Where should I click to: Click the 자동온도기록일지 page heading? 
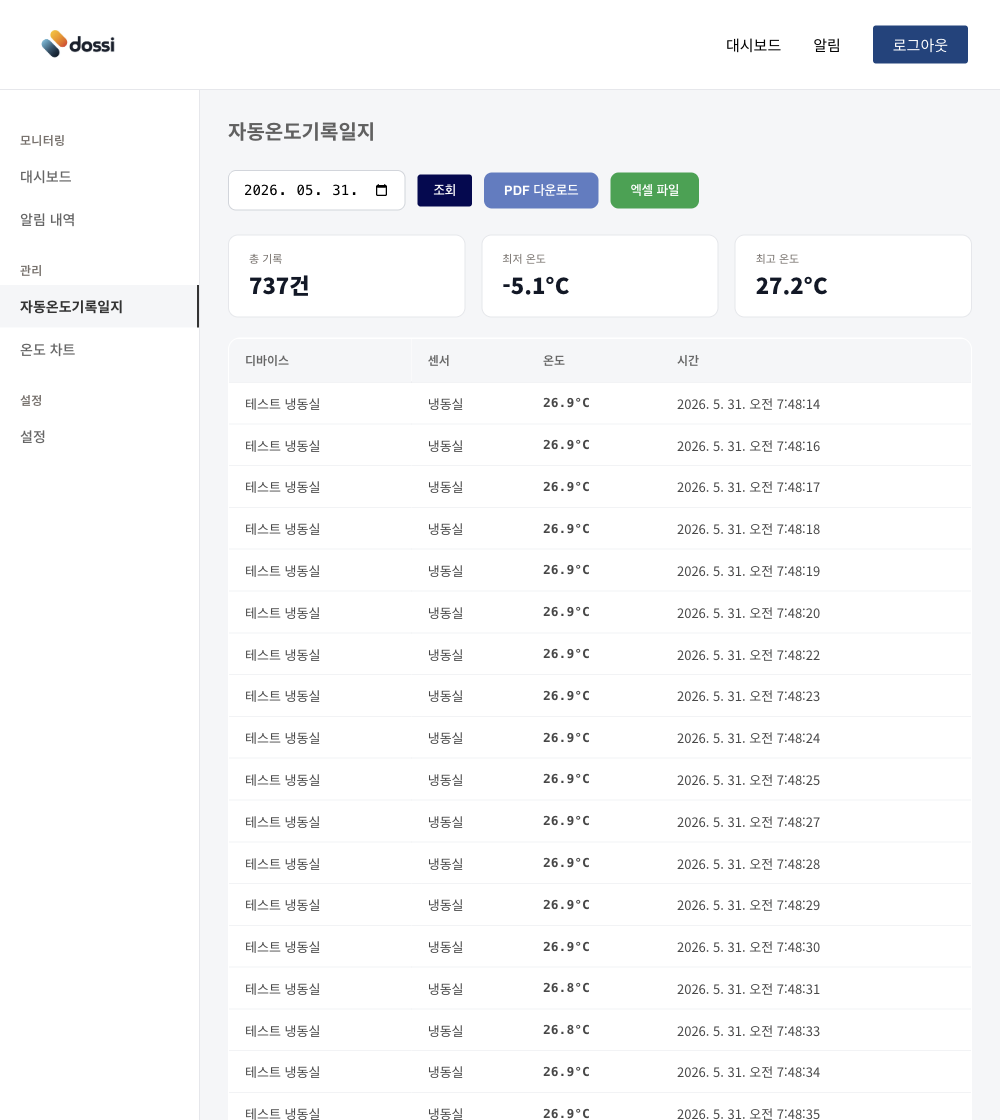(301, 131)
